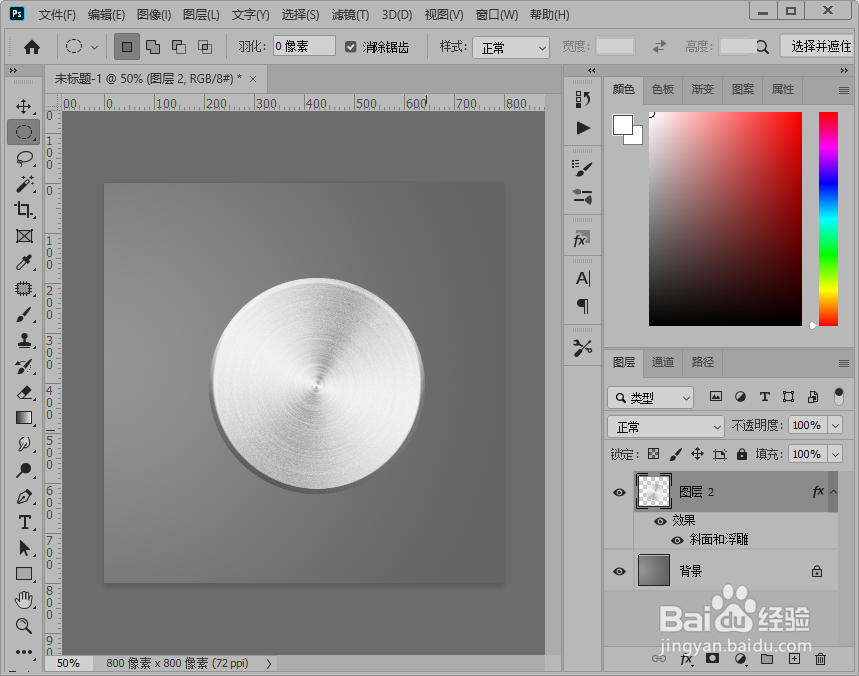Open the Color panel options menu
This screenshot has height=676, width=859.
tap(844, 90)
